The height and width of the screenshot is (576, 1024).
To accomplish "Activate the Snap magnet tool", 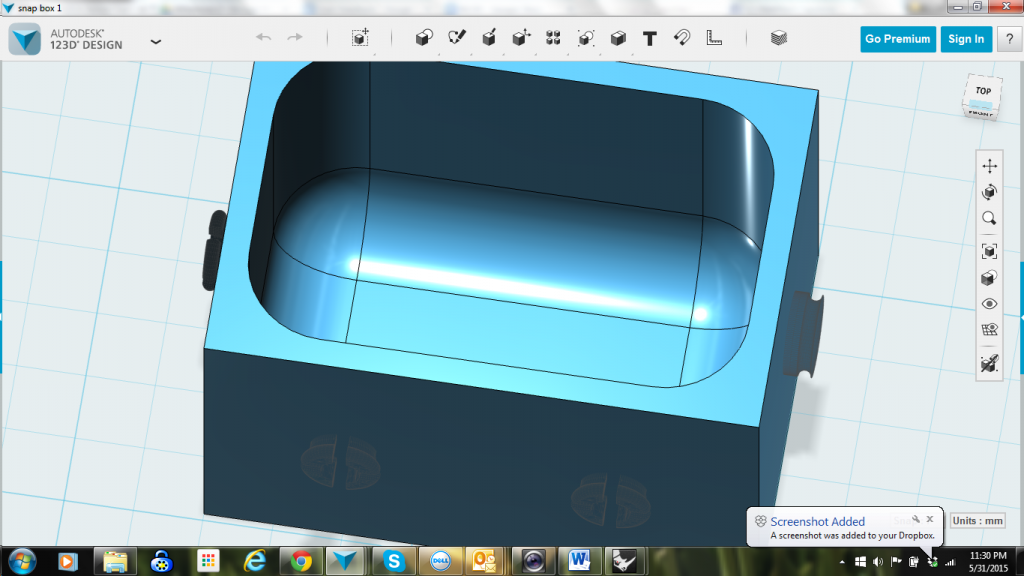I will (x=681, y=38).
